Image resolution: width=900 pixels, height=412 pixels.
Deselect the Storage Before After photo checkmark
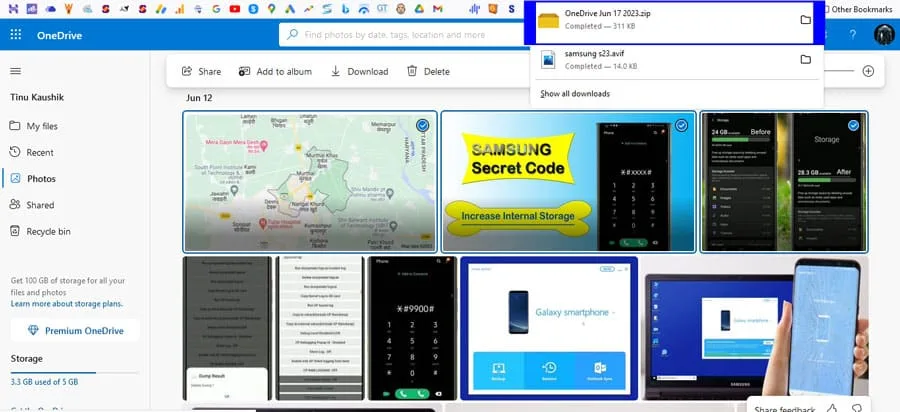[x=854, y=125]
